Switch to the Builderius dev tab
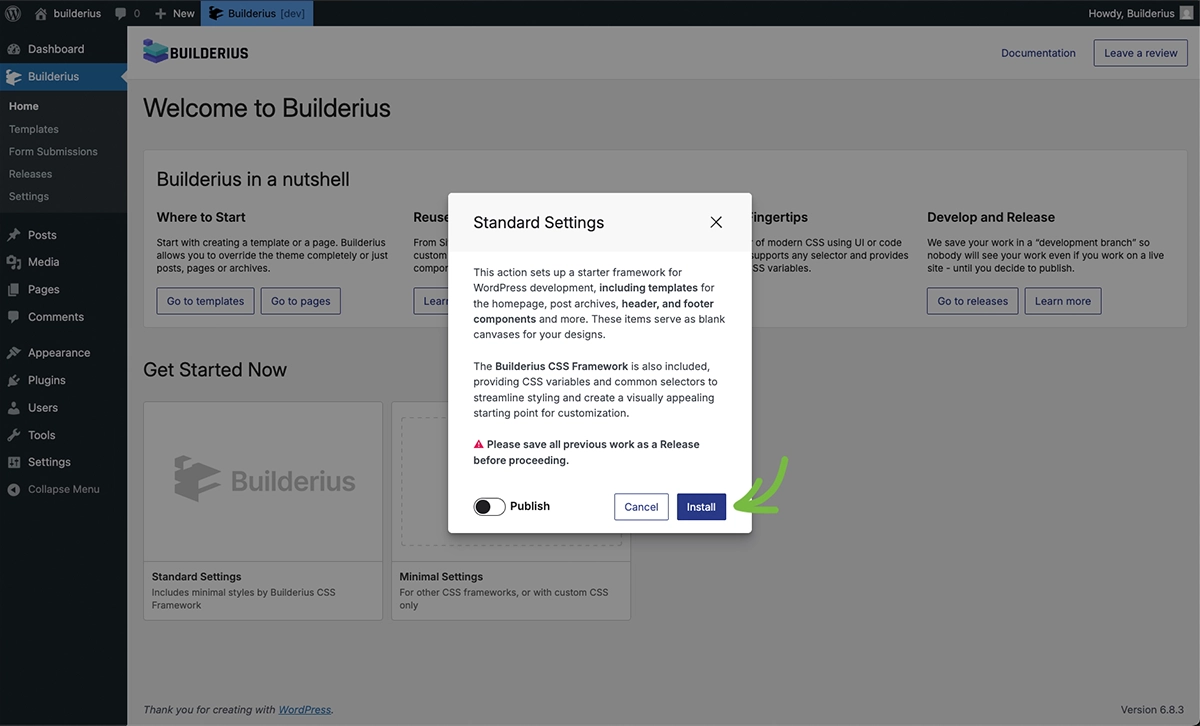Viewport: 1200px width, 726px height. coord(257,13)
